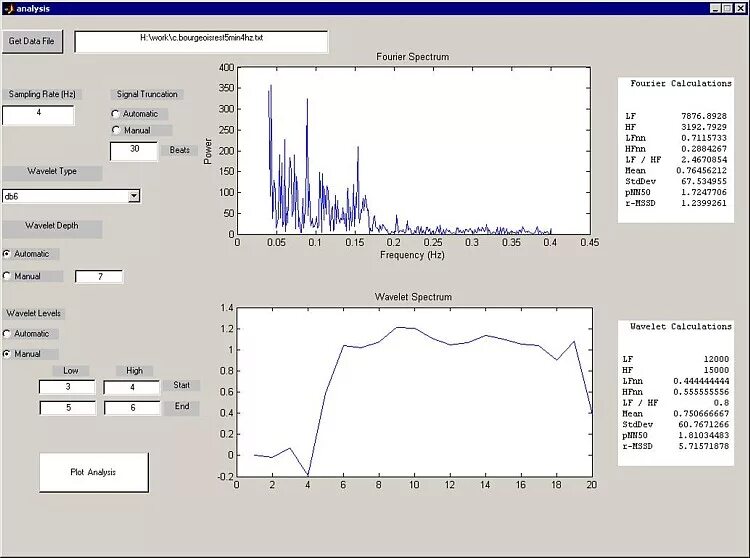Select Manual Wavelet Depth radio button
The width and height of the screenshot is (750, 558).
coord(7,276)
